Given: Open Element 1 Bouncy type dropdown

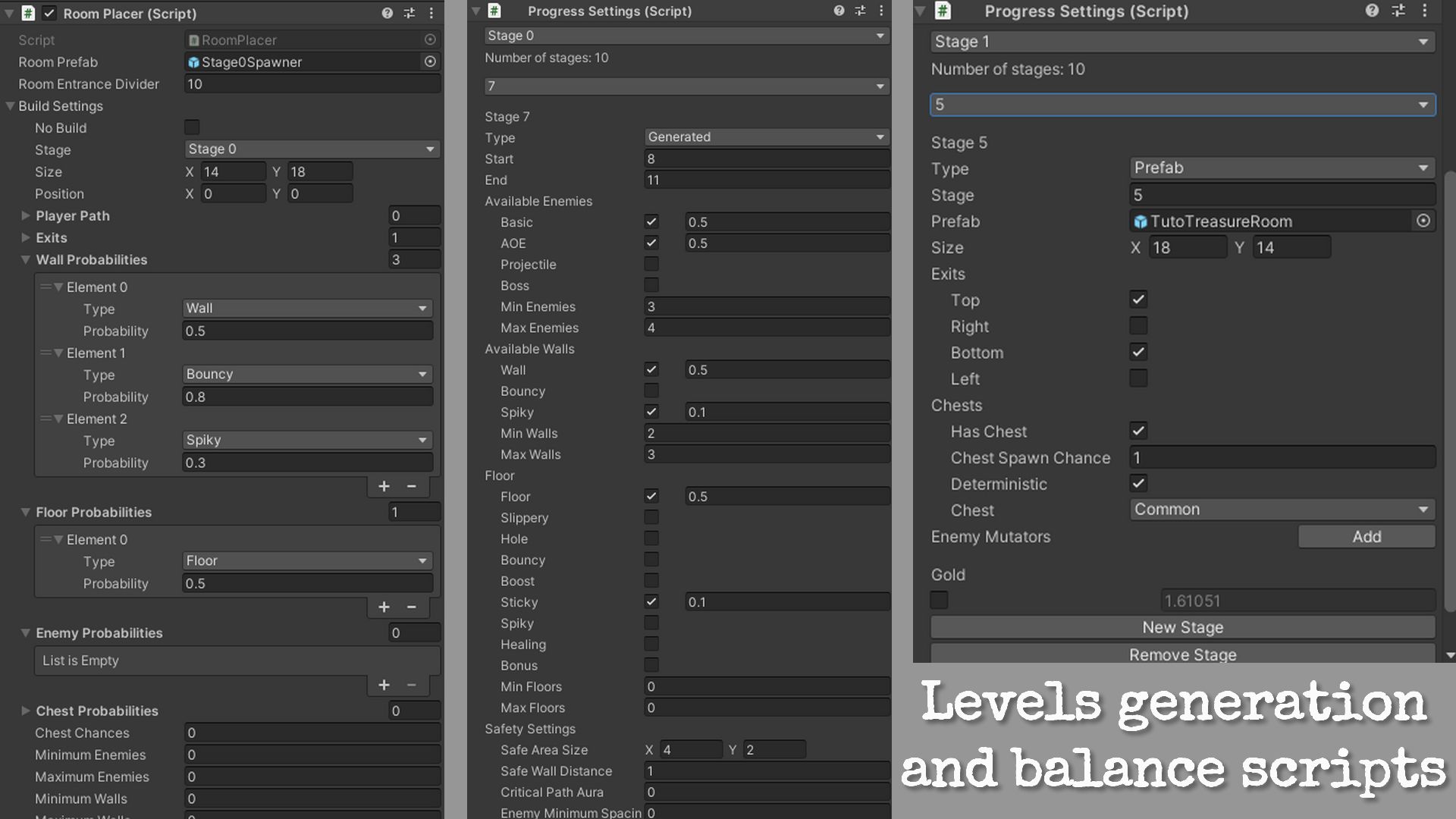Looking at the screenshot, I should pos(307,374).
